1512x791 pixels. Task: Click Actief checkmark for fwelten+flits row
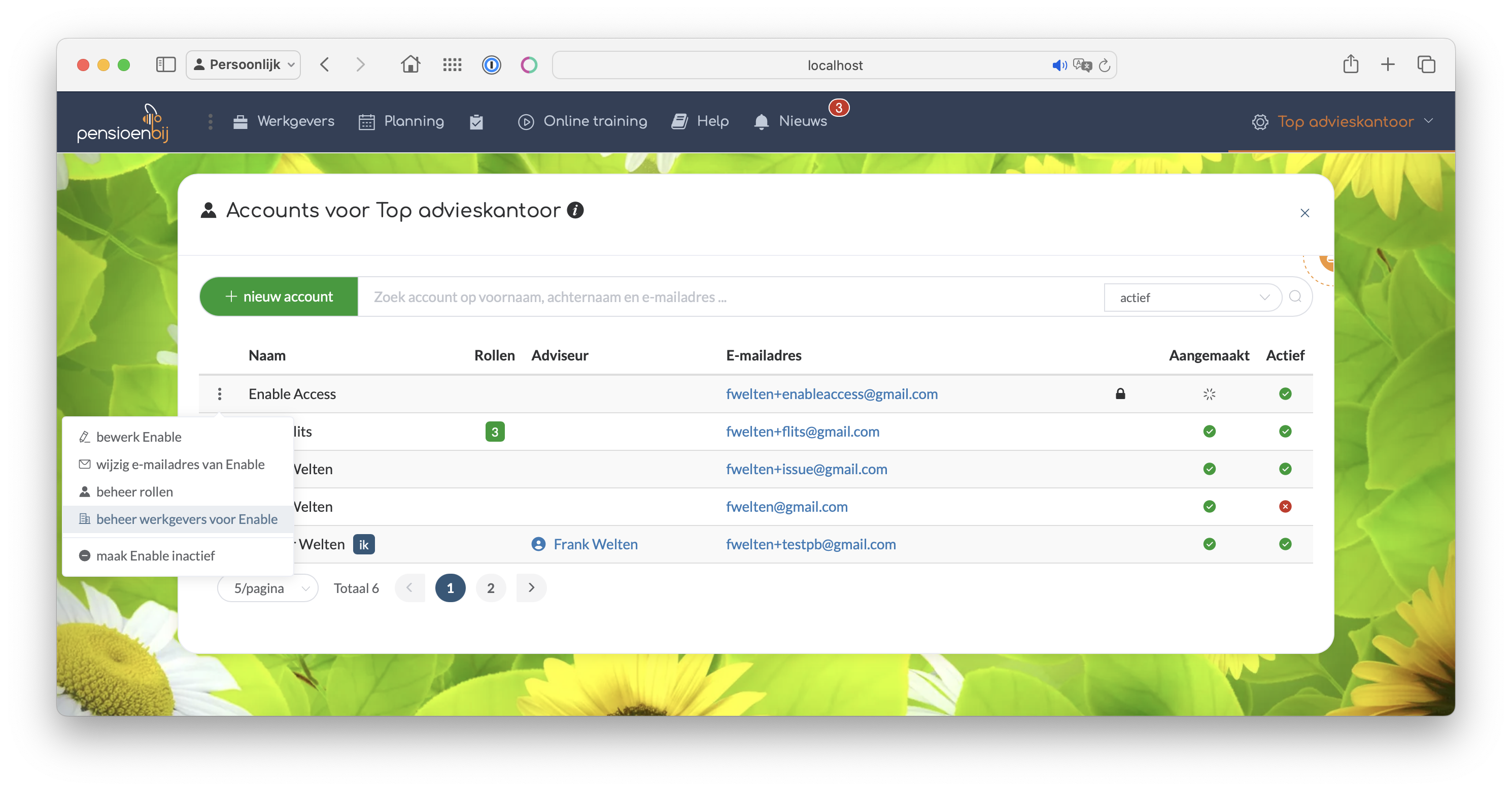[x=1285, y=431]
